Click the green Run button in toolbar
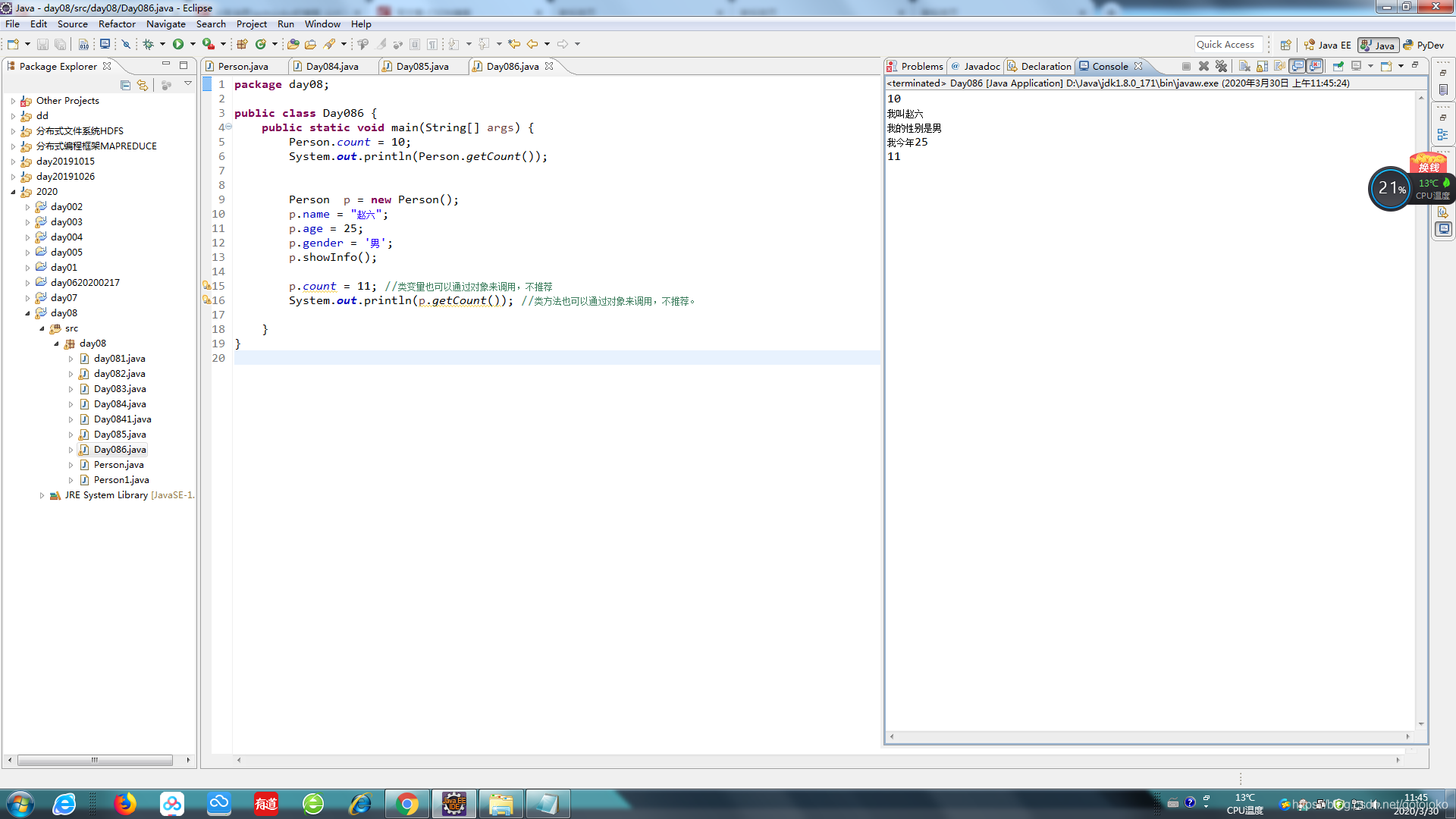Viewport: 1456px width, 819px height. [177, 44]
